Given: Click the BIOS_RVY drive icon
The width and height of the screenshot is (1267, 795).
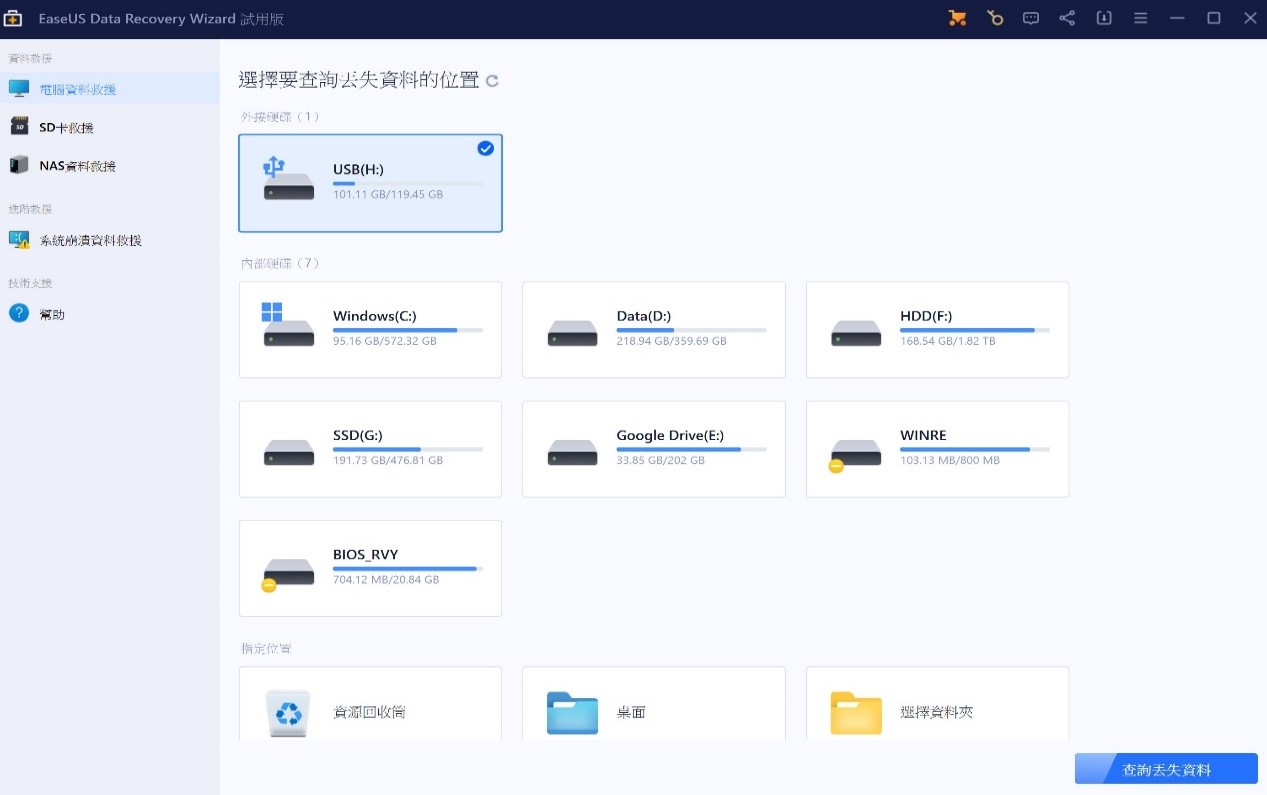Looking at the screenshot, I should tap(287, 574).
